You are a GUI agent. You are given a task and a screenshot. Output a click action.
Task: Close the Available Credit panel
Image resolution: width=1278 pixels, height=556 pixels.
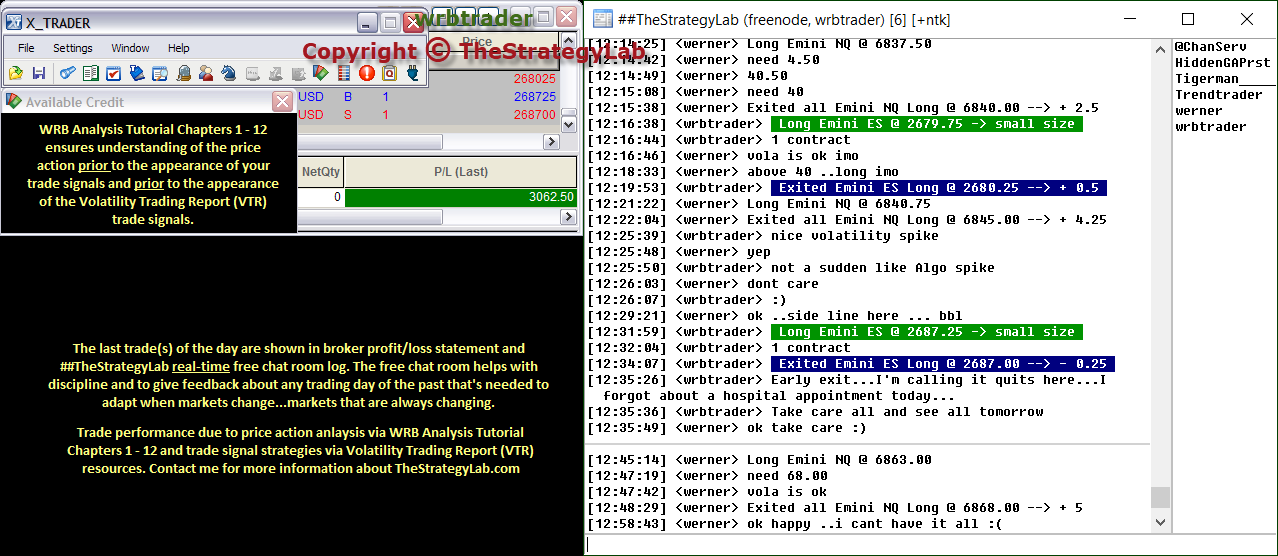[282, 102]
